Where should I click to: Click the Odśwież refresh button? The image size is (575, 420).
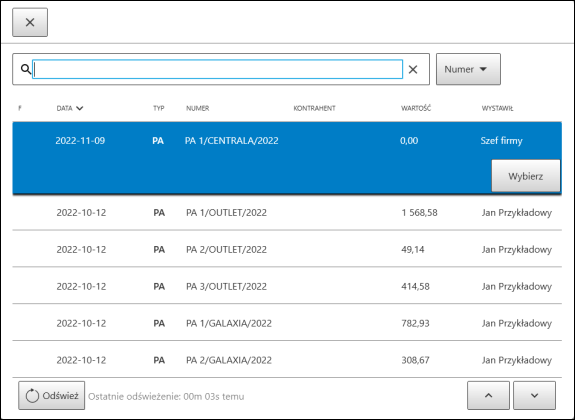click(52, 395)
